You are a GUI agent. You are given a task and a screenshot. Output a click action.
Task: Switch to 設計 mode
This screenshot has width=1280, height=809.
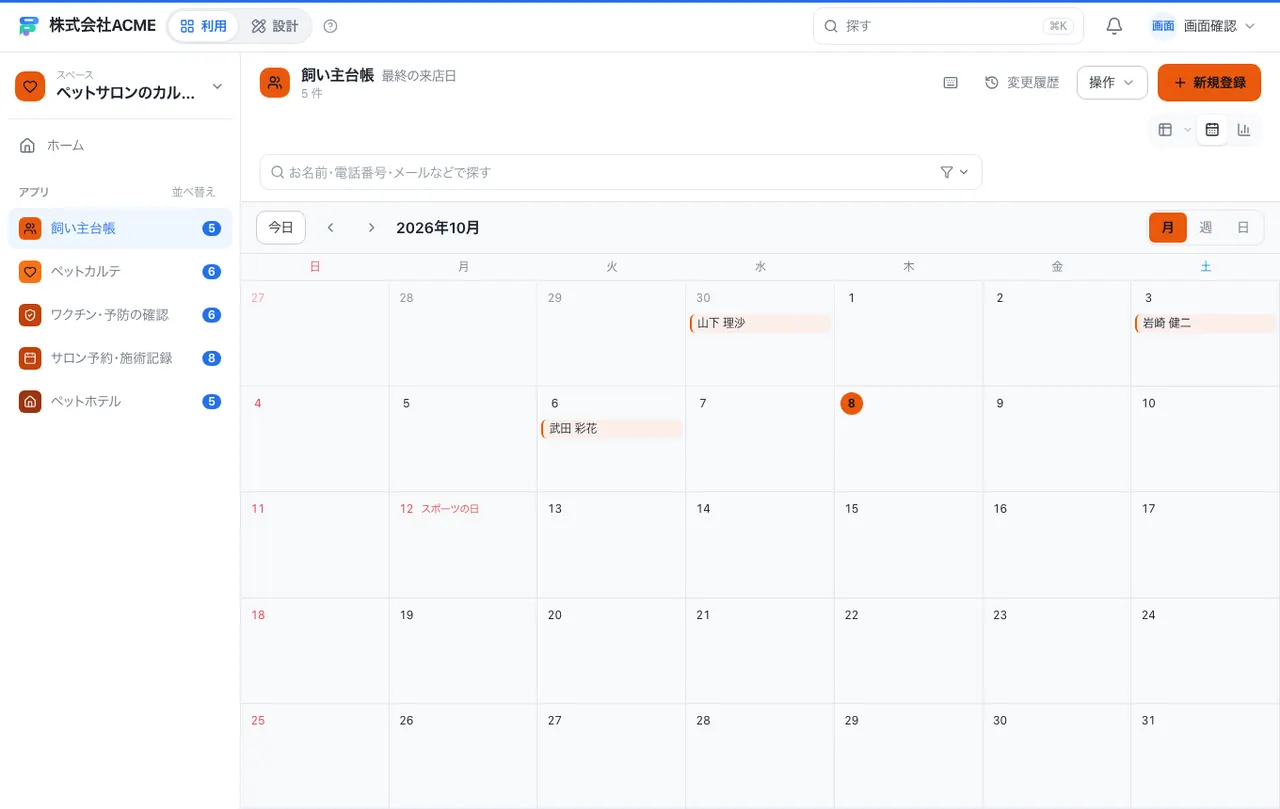[274, 26]
